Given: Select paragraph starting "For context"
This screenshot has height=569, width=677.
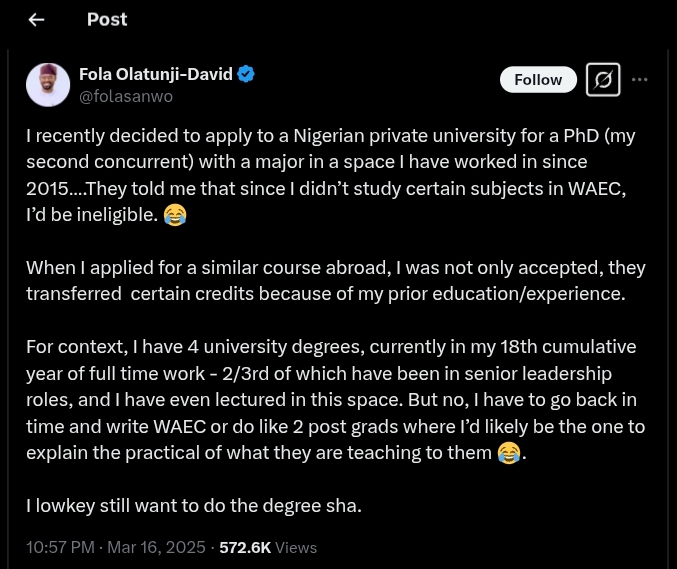Looking at the screenshot, I should (x=335, y=400).
